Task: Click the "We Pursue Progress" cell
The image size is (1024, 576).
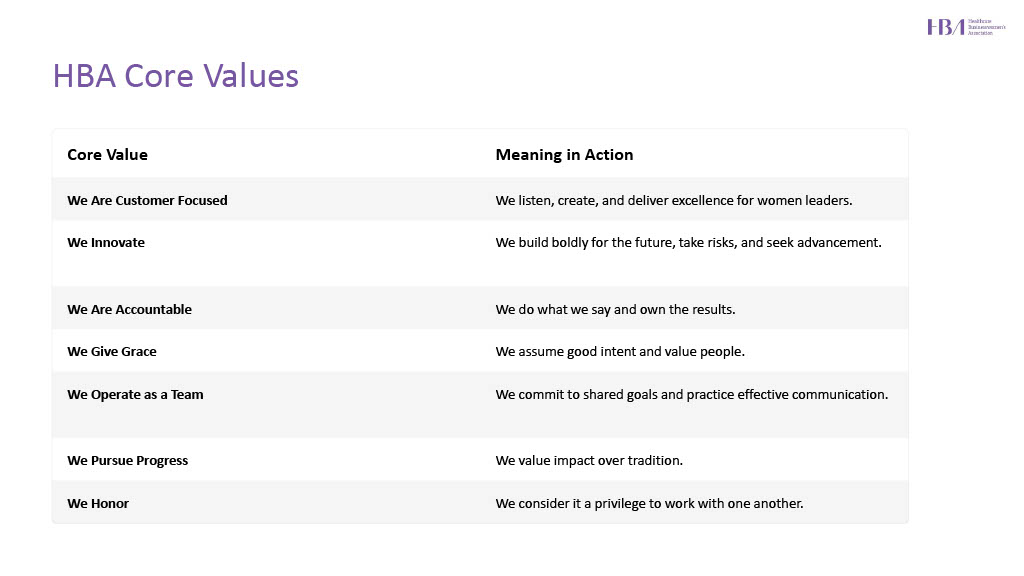Action: click(x=127, y=461)
